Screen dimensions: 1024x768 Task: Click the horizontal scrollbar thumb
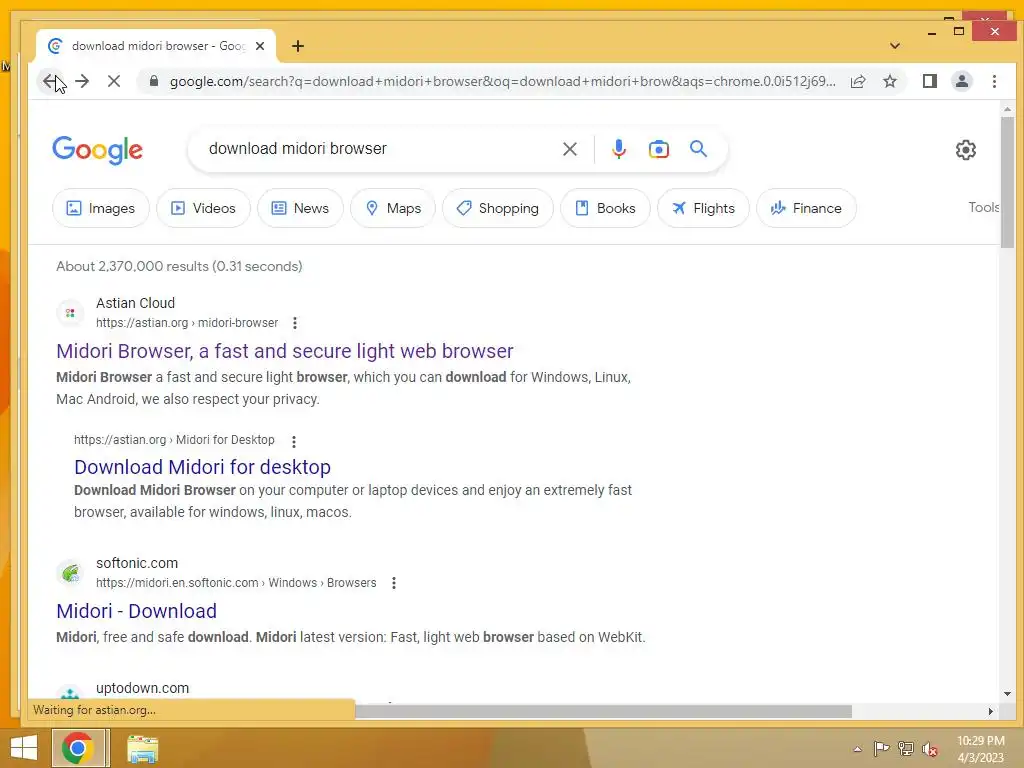pyautogui.click(x=603, y=711)
